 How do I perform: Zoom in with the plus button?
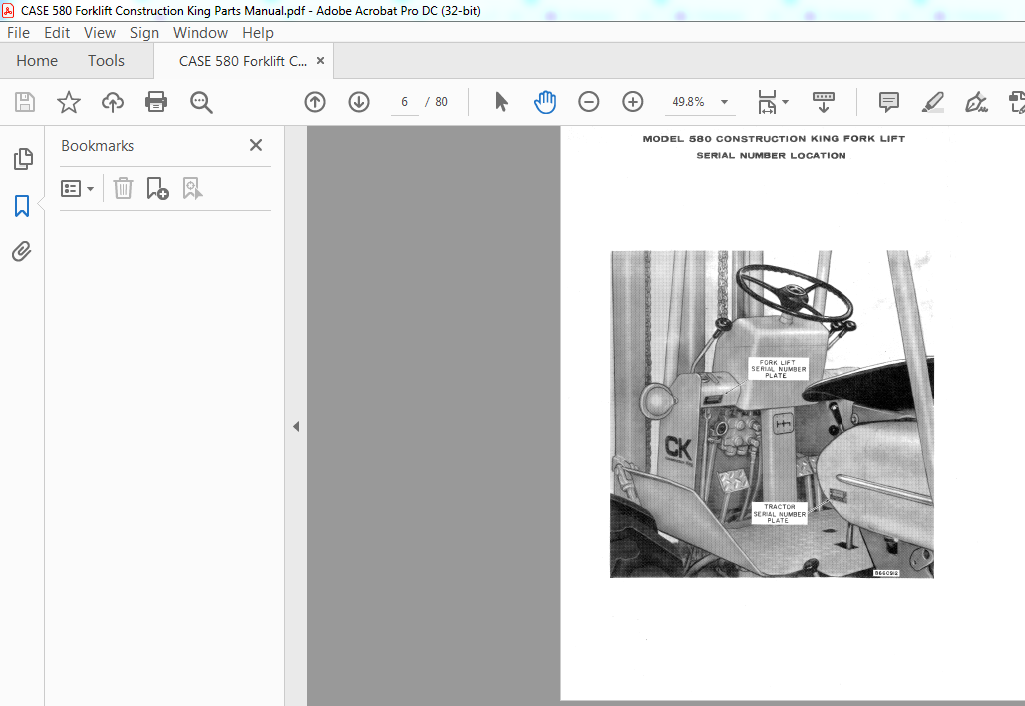pyautogui.click(x=633, y=102)
